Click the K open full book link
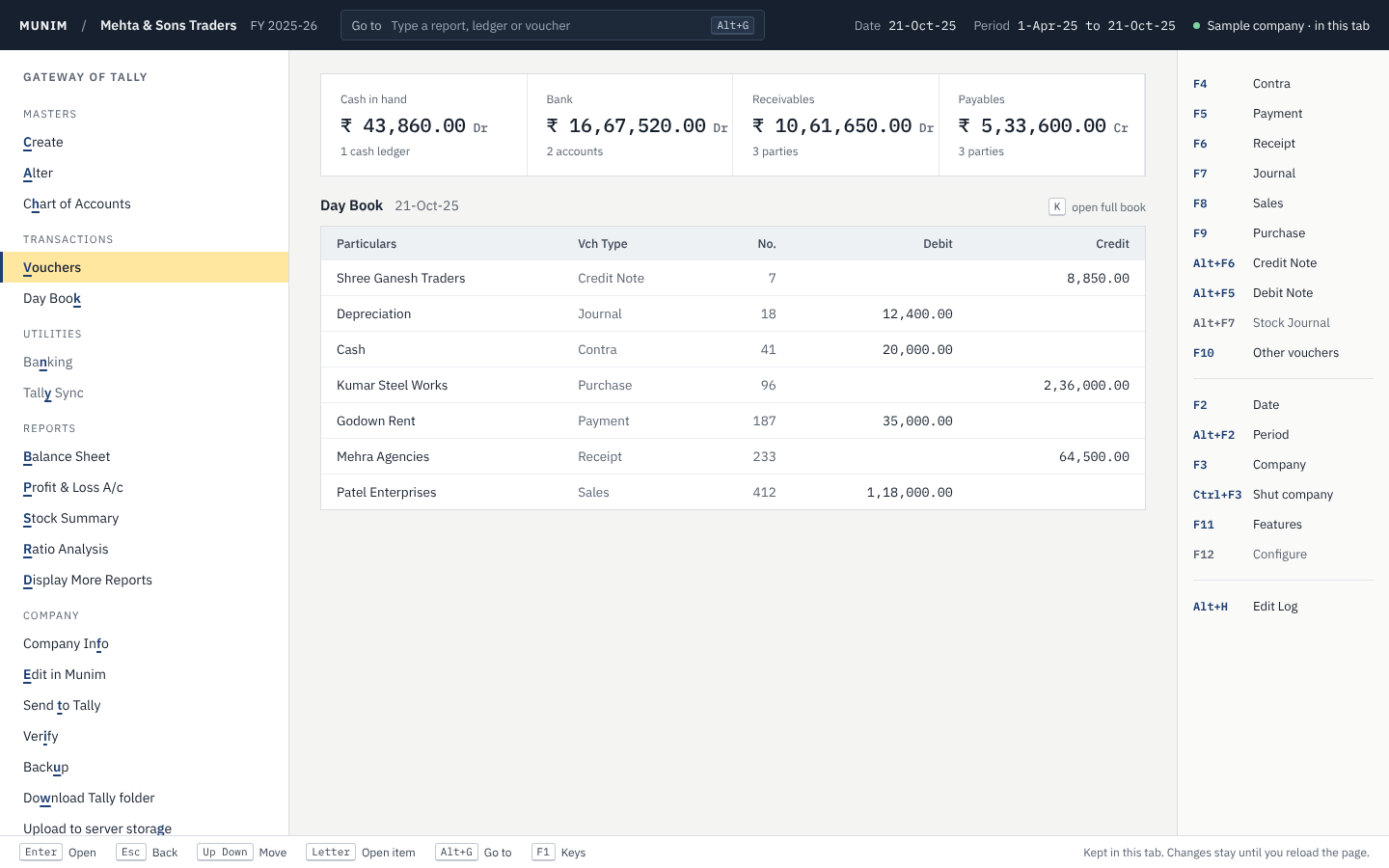Screen dimensions: 1389x868 click(1097, 206)
